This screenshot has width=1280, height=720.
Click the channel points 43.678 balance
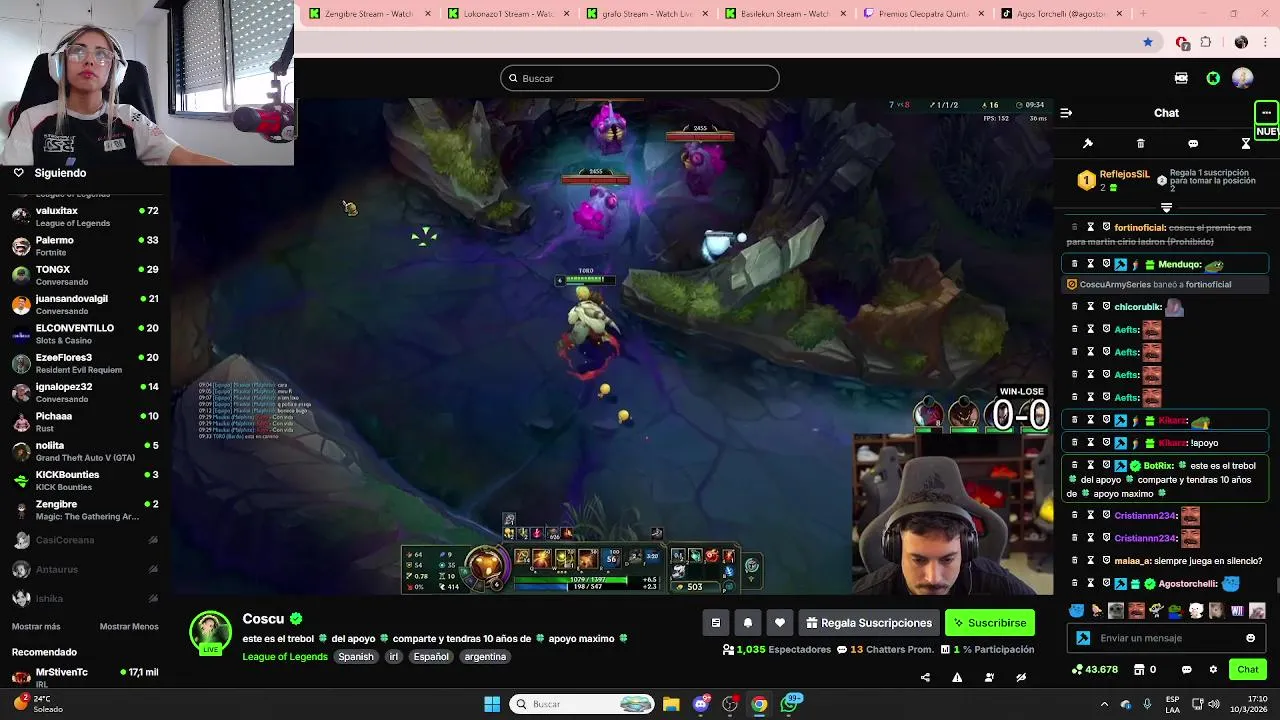point(1094,670)
